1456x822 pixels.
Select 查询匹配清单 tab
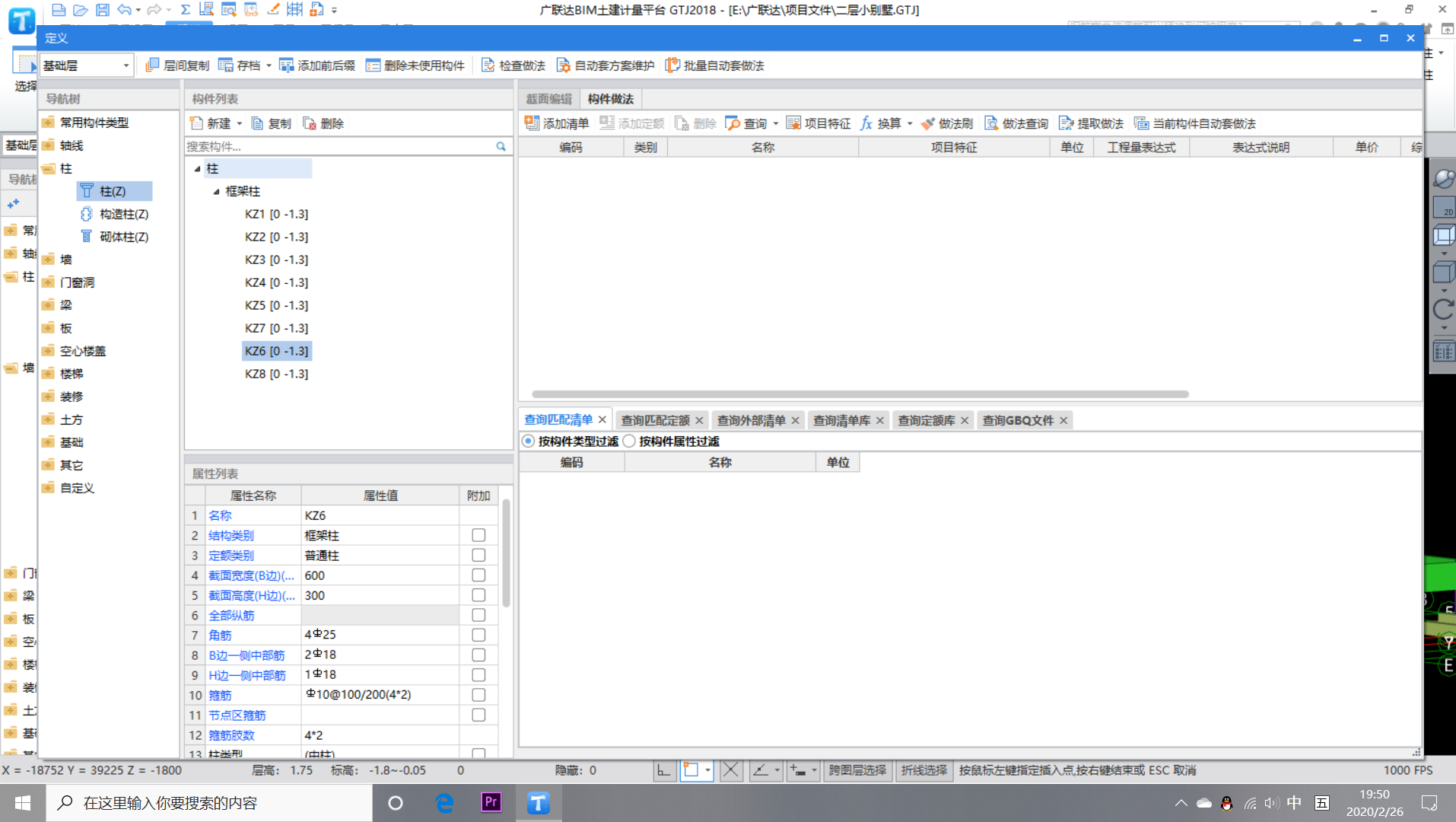point(558,420)
